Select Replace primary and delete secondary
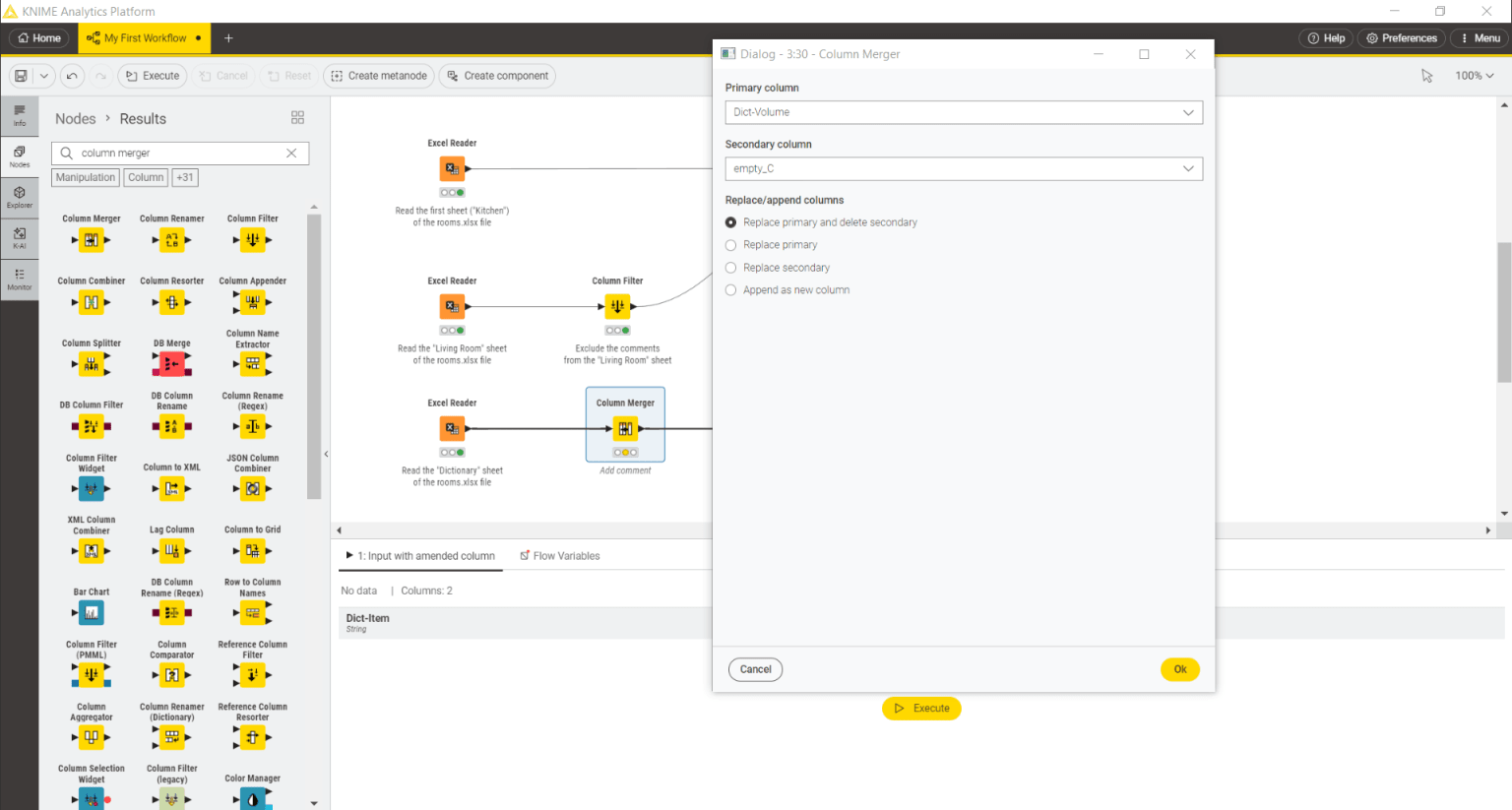The image size is (1512, 810). pos(730,222)
